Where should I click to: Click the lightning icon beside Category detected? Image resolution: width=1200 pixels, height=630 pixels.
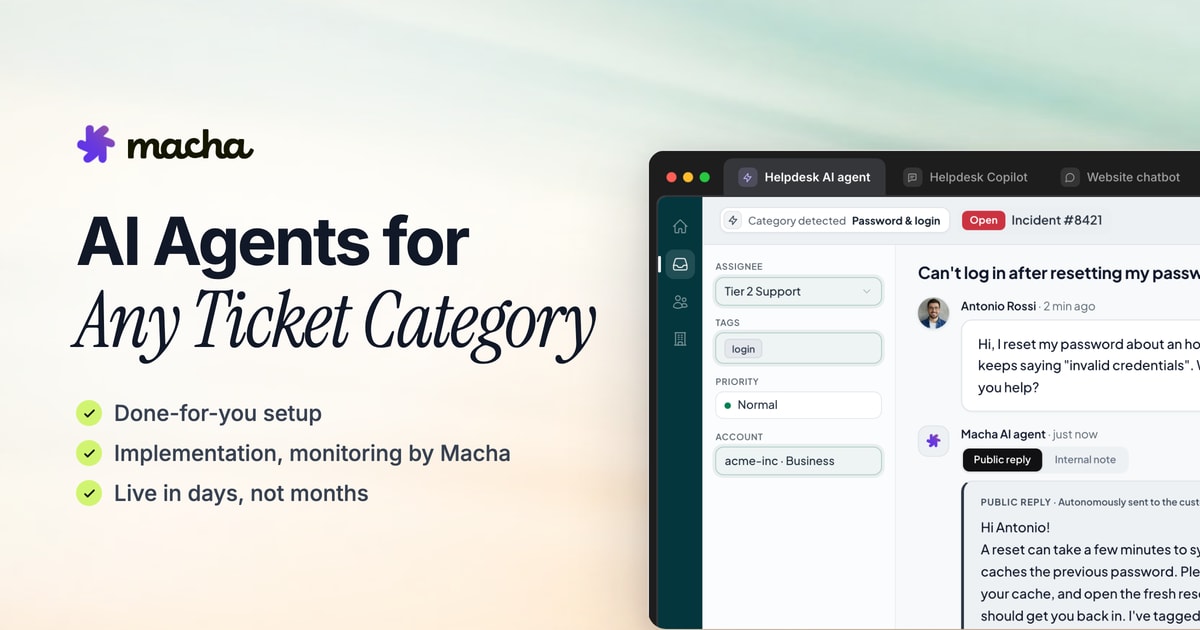click(733, 220)
